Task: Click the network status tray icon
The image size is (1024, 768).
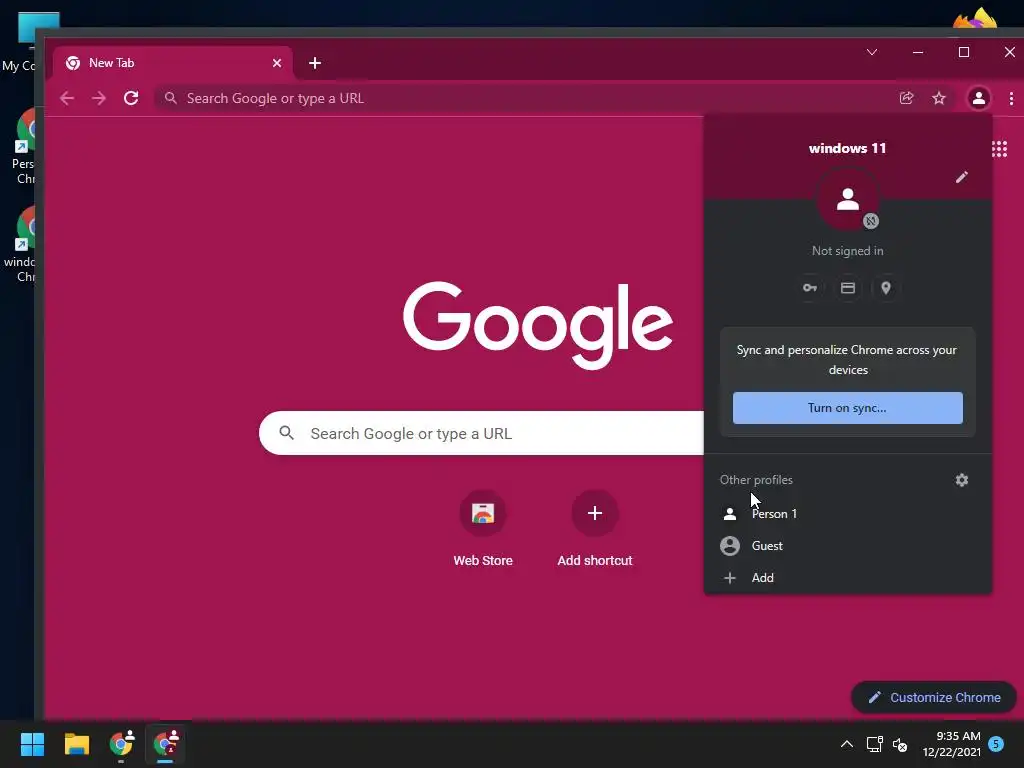Action: [x=874, y=744]
